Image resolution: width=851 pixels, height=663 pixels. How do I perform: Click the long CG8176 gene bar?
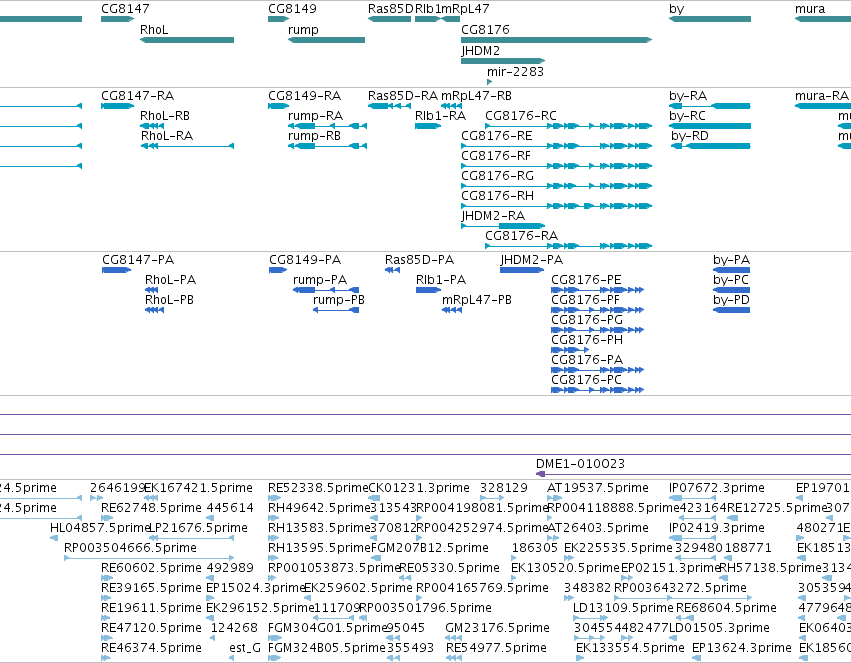click(556, 40)
